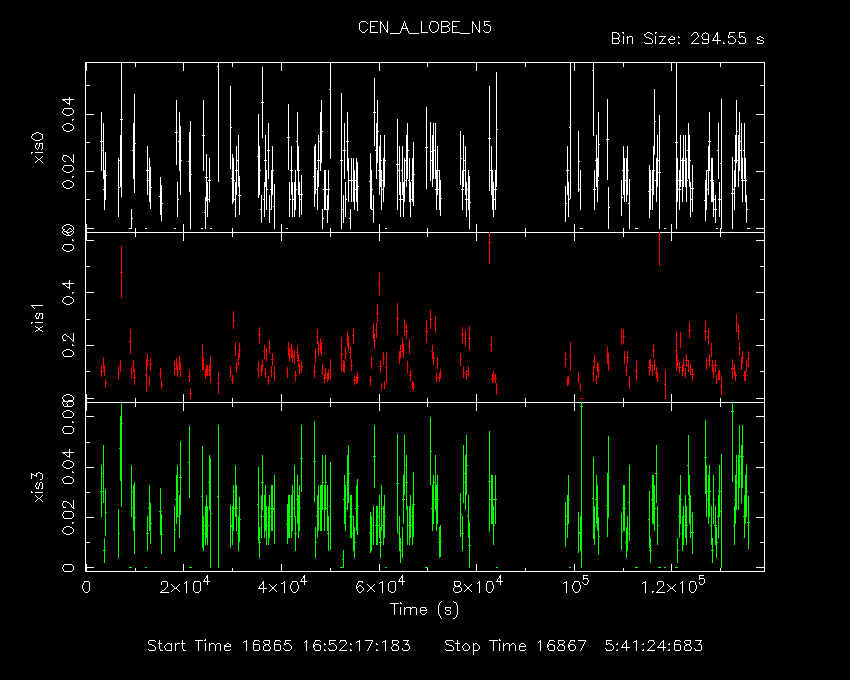Click inside the red xis1 light curve panel
The image size is (850, 680).
(425, 317)
